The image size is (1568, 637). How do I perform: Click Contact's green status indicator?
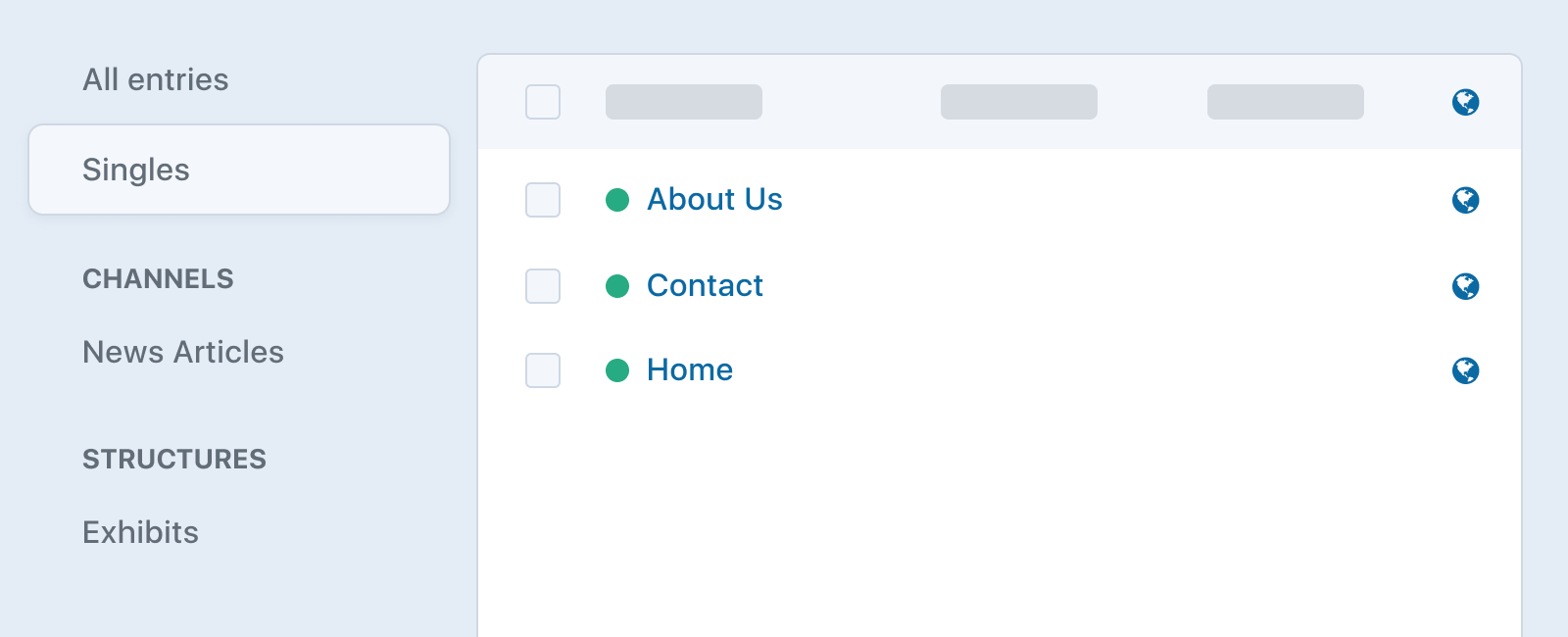pos(616,285)
